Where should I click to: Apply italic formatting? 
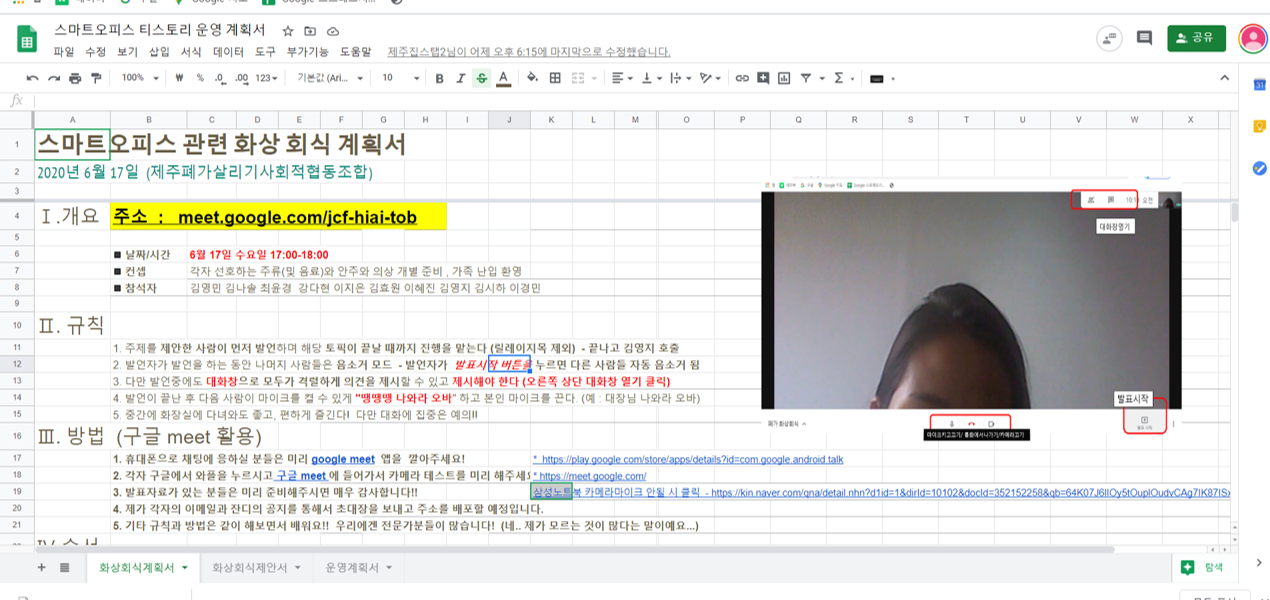coord(460,78)
